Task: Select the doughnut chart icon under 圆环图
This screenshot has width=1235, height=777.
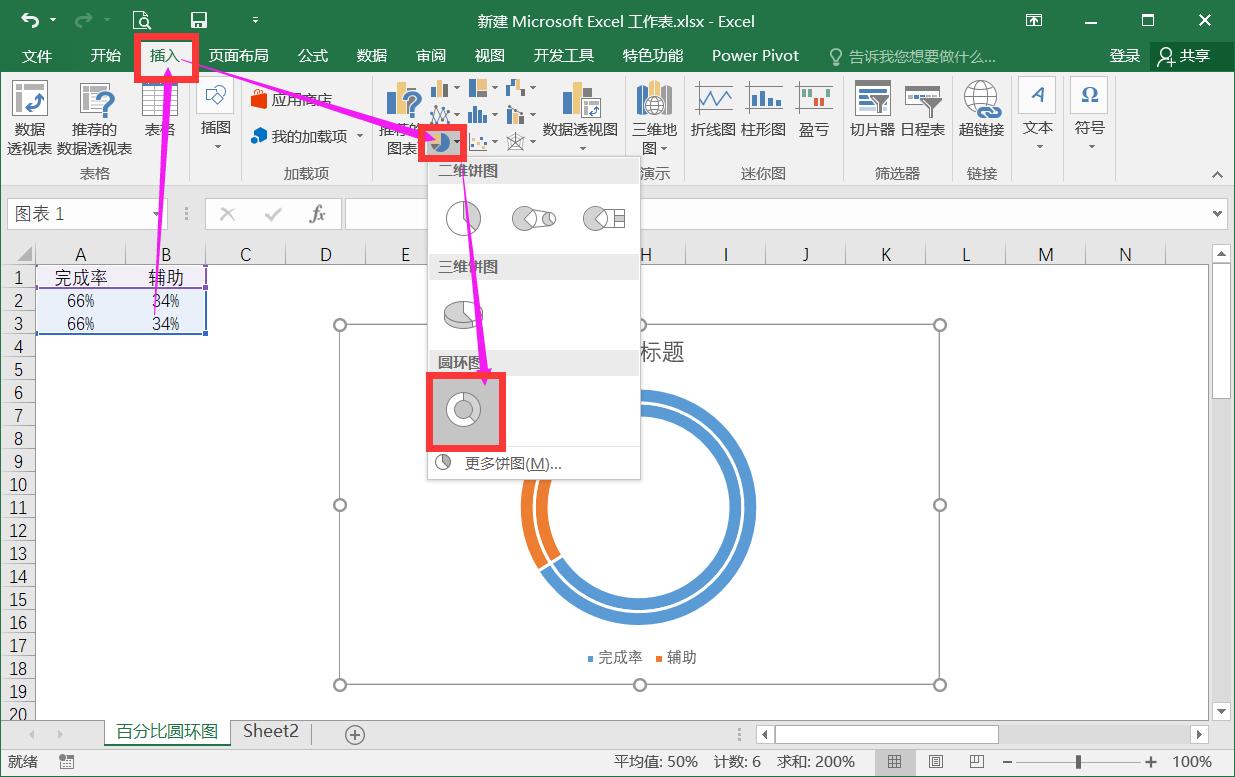Action: coord(465,410)
